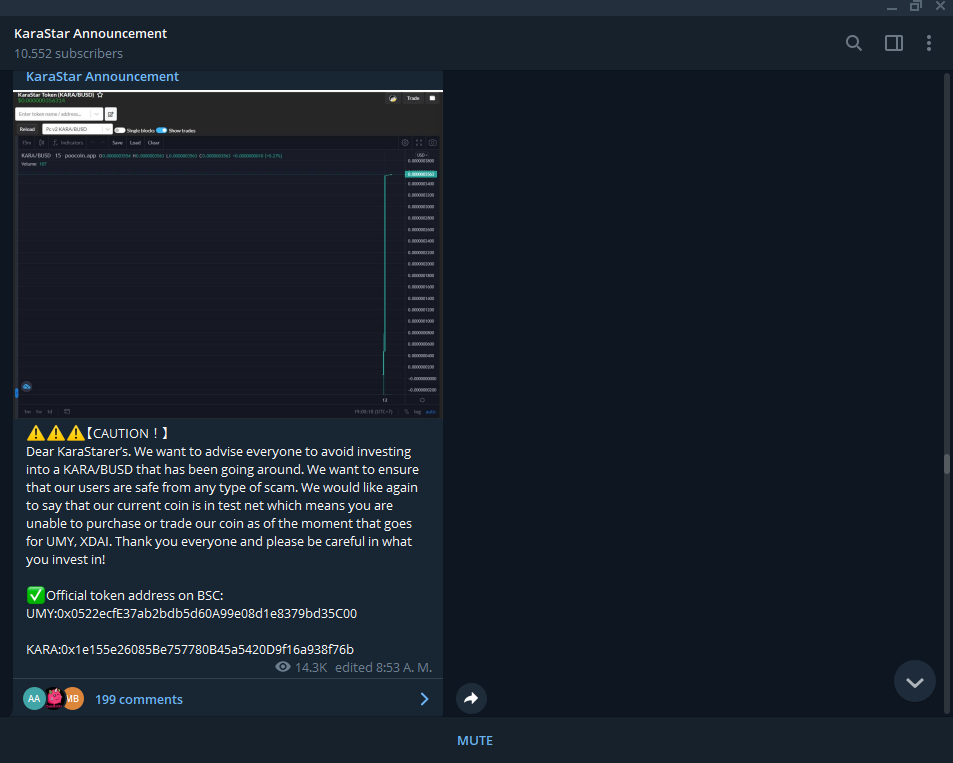
Task: Minimize the Telegram window
Action: [x=892, y=7]
